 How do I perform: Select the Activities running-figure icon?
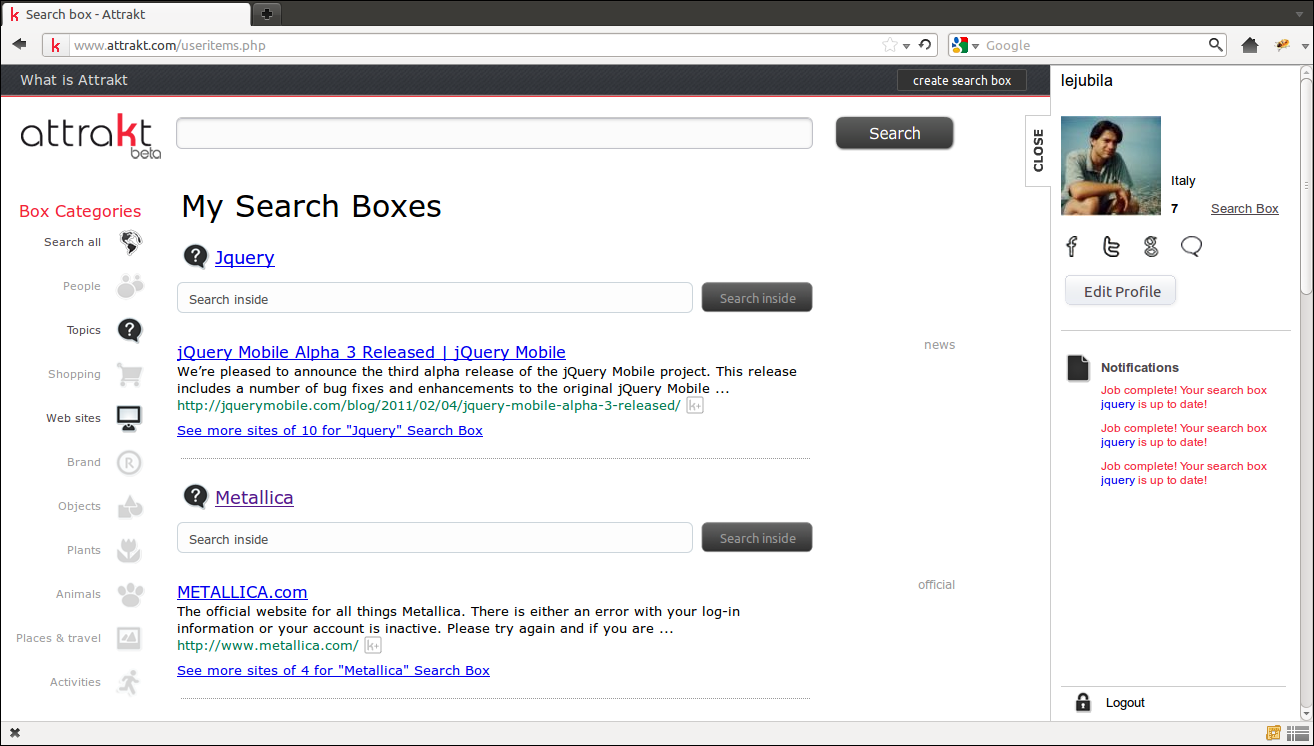(129, 682)
